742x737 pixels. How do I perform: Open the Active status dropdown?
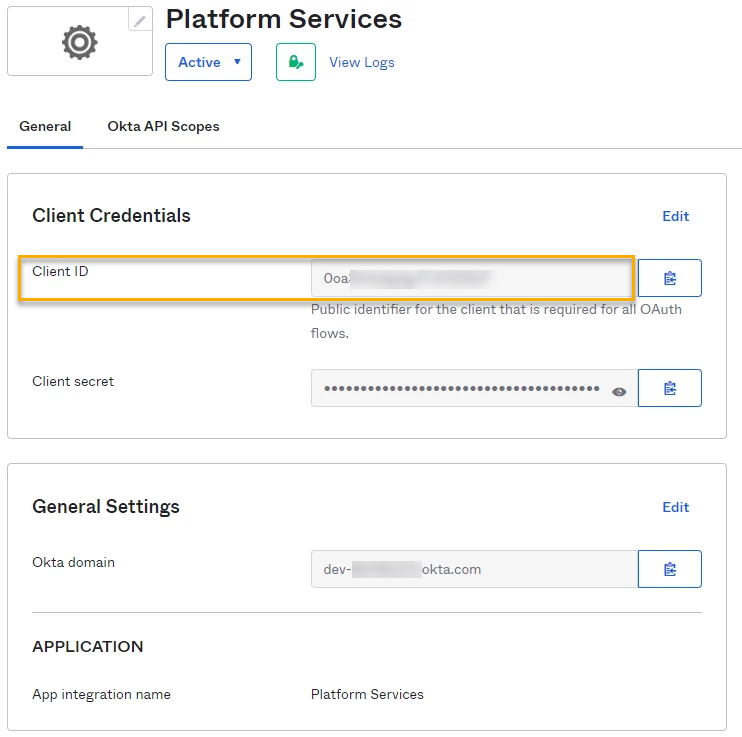coord(208,62)
